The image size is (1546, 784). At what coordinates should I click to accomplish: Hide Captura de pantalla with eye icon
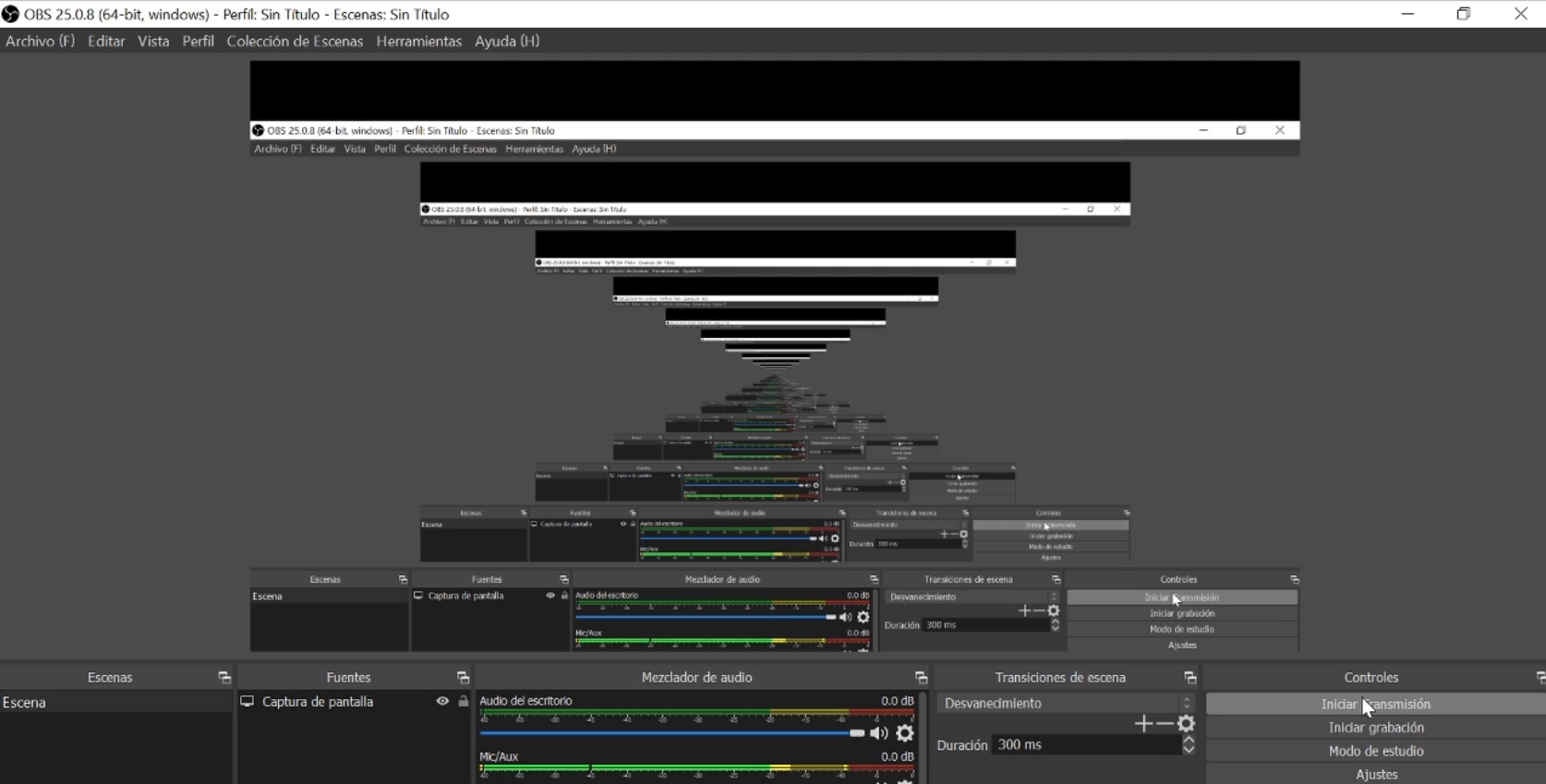click(442, 702)
